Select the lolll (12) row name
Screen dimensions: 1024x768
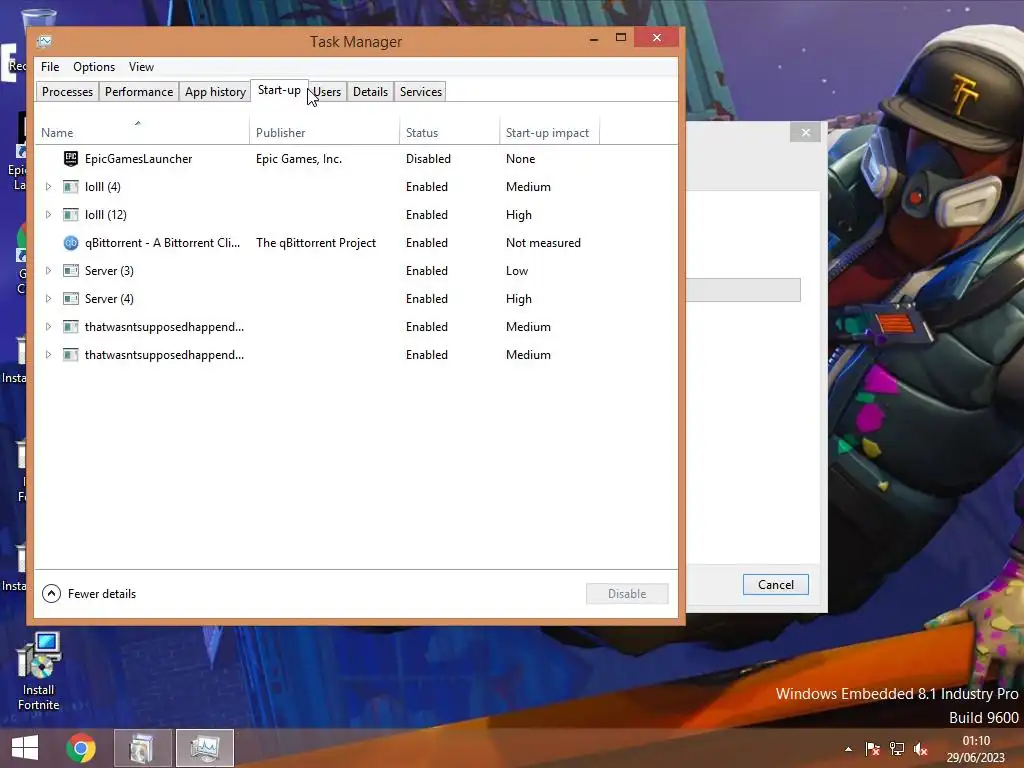(x=106, y=215)
